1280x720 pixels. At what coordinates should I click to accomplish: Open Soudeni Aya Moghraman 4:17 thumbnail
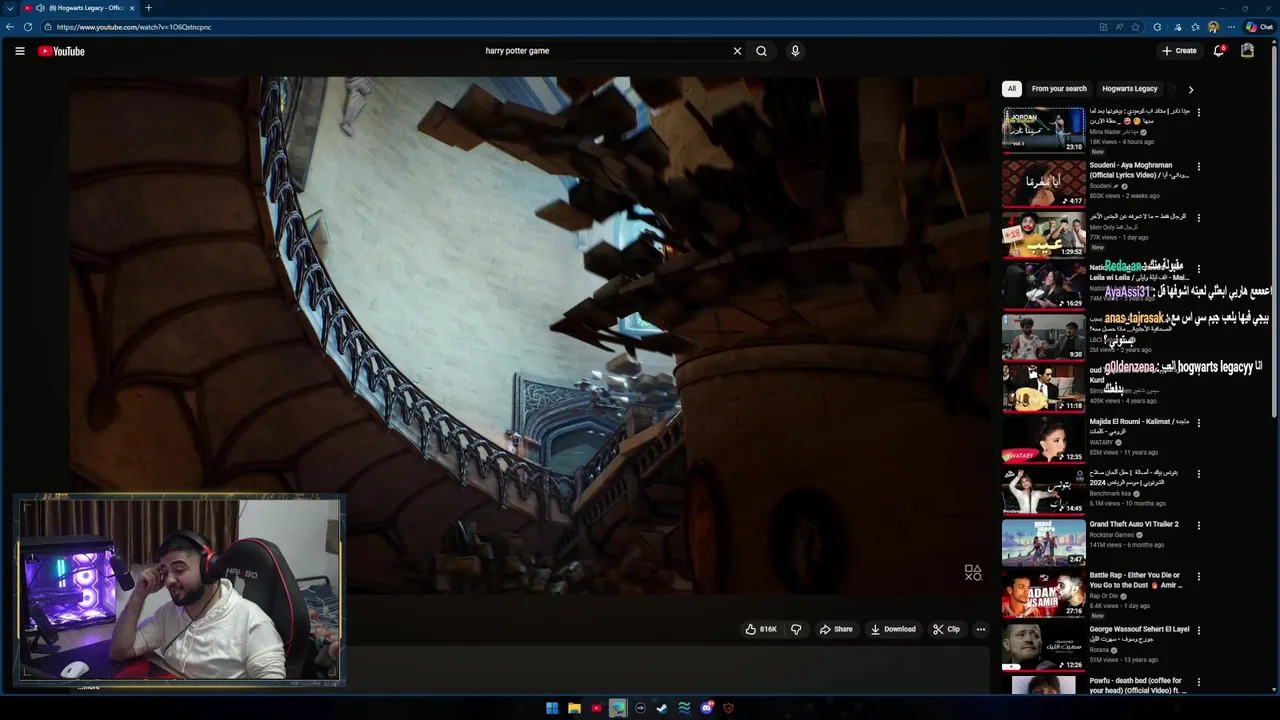pyautogui.click(x=1043, y=183)
